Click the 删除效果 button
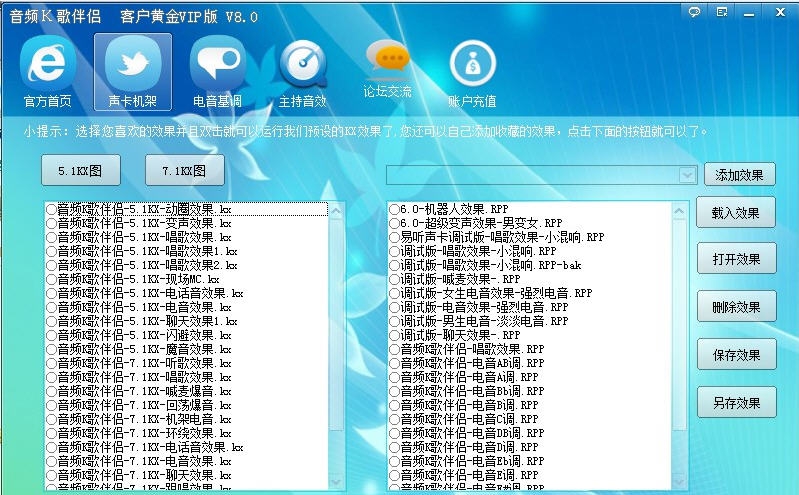 [x=736, y=307]
